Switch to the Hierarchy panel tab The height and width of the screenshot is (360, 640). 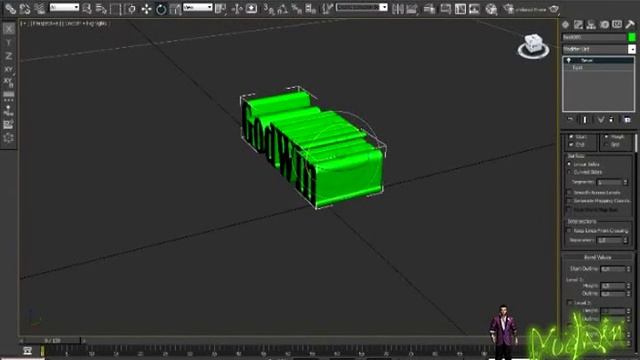(591, 24)
